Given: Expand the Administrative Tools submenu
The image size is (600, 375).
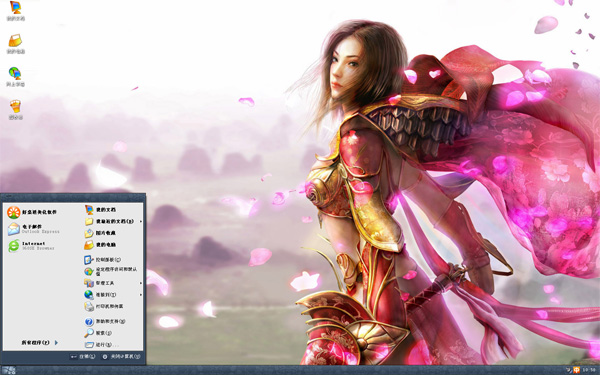Looking at the screenshot, I should (x=113, y=283).
